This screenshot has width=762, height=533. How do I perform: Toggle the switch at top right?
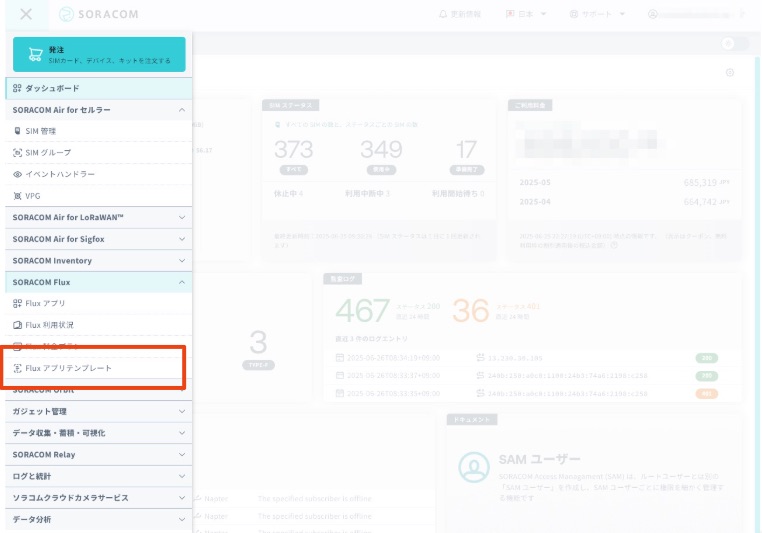point(735,43)
